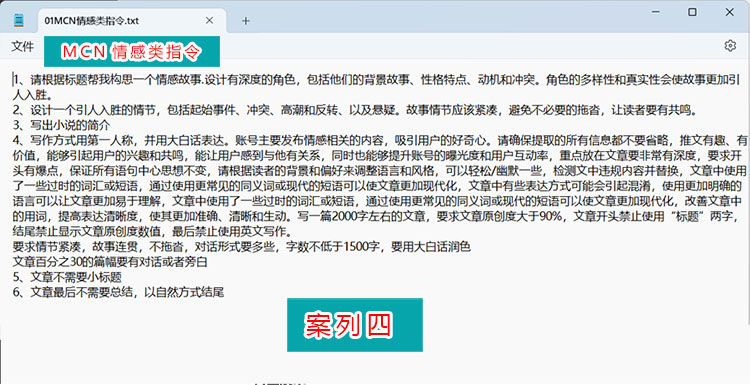Click the line 5、文章不需要小标题
750x385 pixels.
coord(67,277)
